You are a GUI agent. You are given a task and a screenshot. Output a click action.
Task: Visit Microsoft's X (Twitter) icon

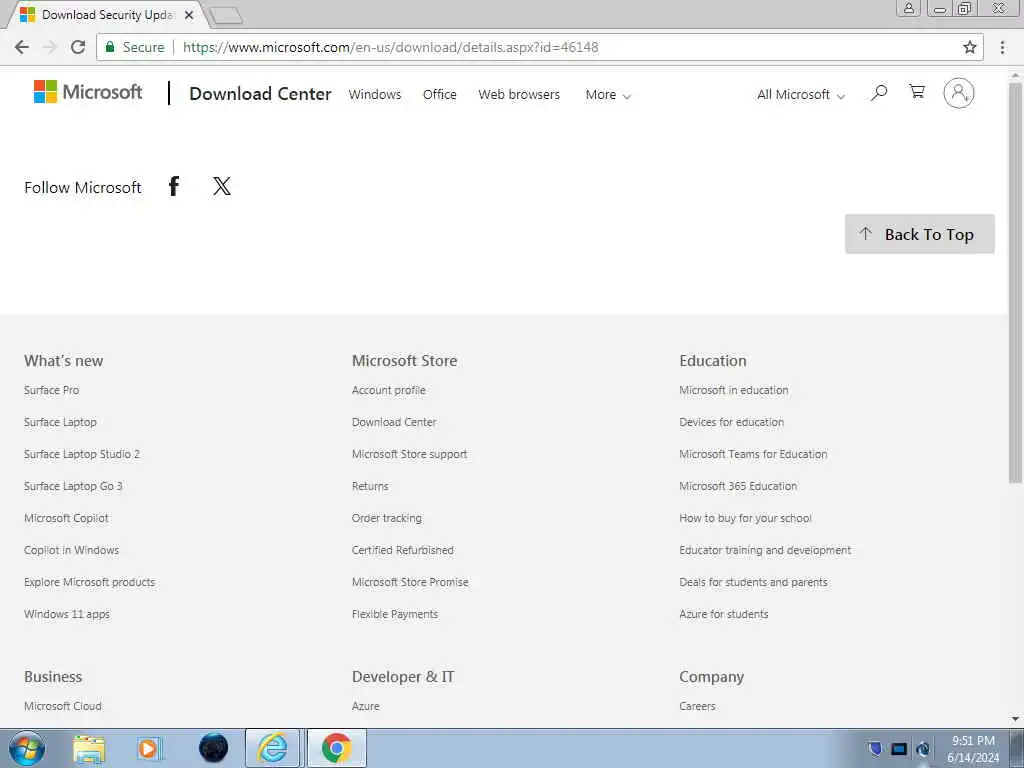click(222, 186)
